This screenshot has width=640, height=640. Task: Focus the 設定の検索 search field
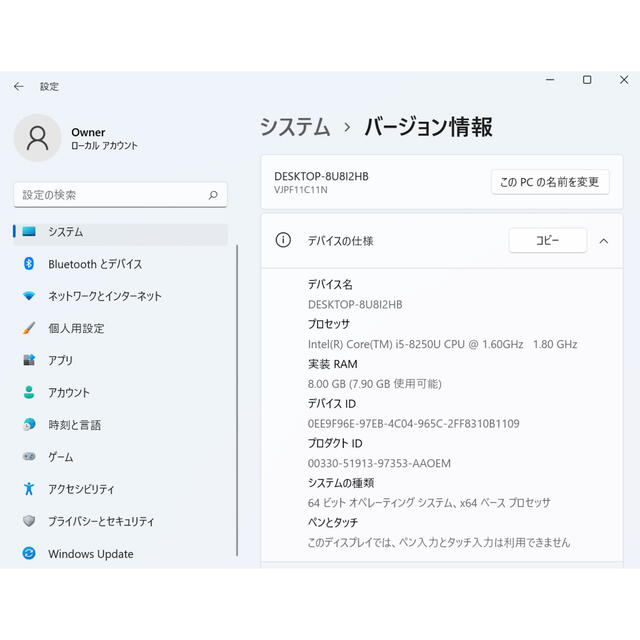(x=120, y=195)
